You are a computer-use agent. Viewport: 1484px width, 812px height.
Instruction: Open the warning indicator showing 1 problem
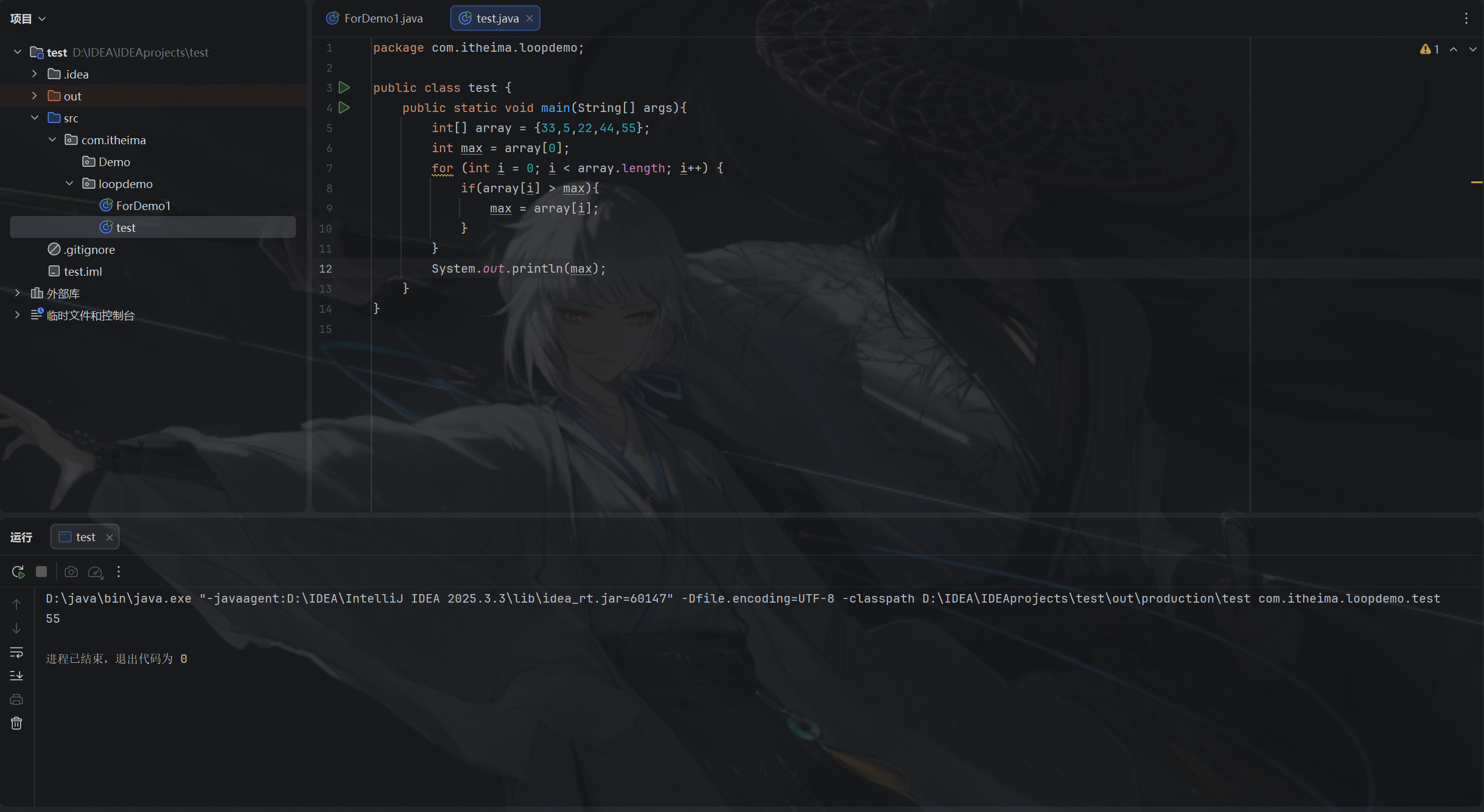1430,49
